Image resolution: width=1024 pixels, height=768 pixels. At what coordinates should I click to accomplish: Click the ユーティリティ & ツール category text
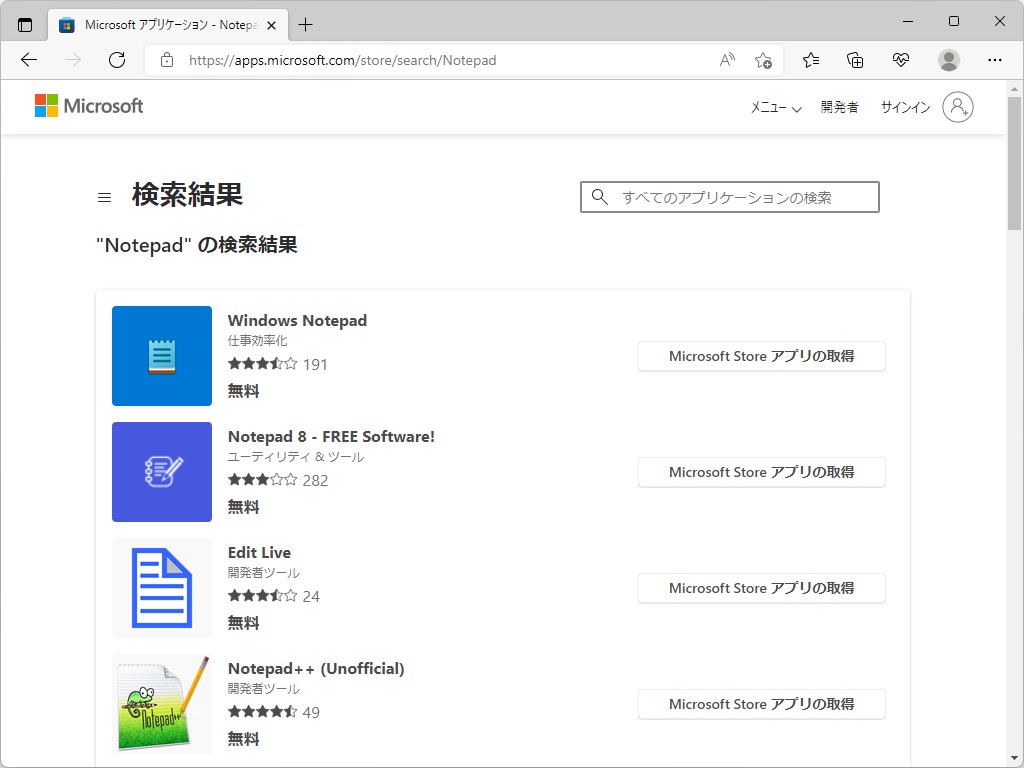(x=296, y=456)
